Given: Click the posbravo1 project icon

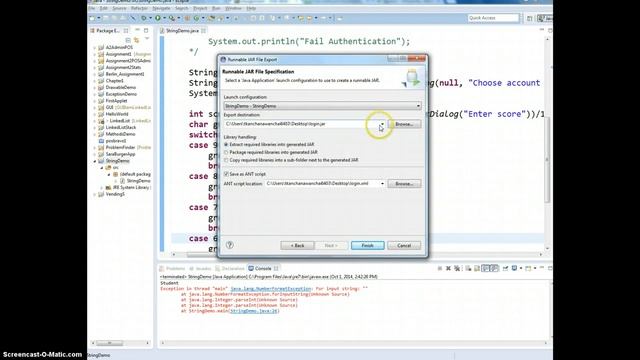Looking at the screenshot, I should 101,141.
